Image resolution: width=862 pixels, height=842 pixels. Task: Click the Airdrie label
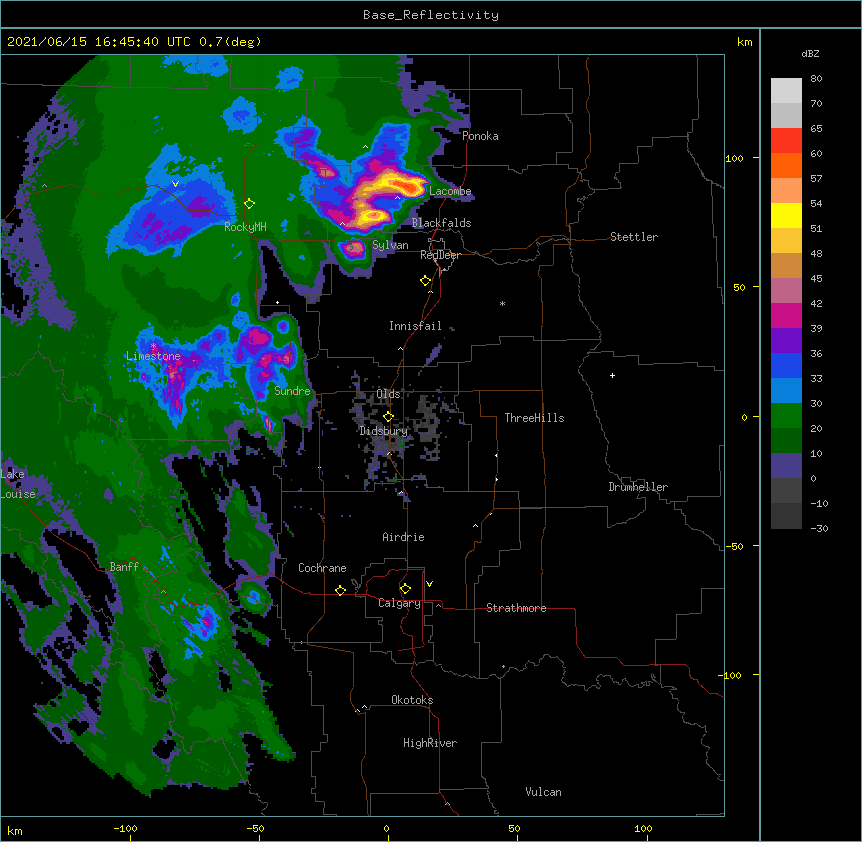pyautogui.click(x=403, y=537)
